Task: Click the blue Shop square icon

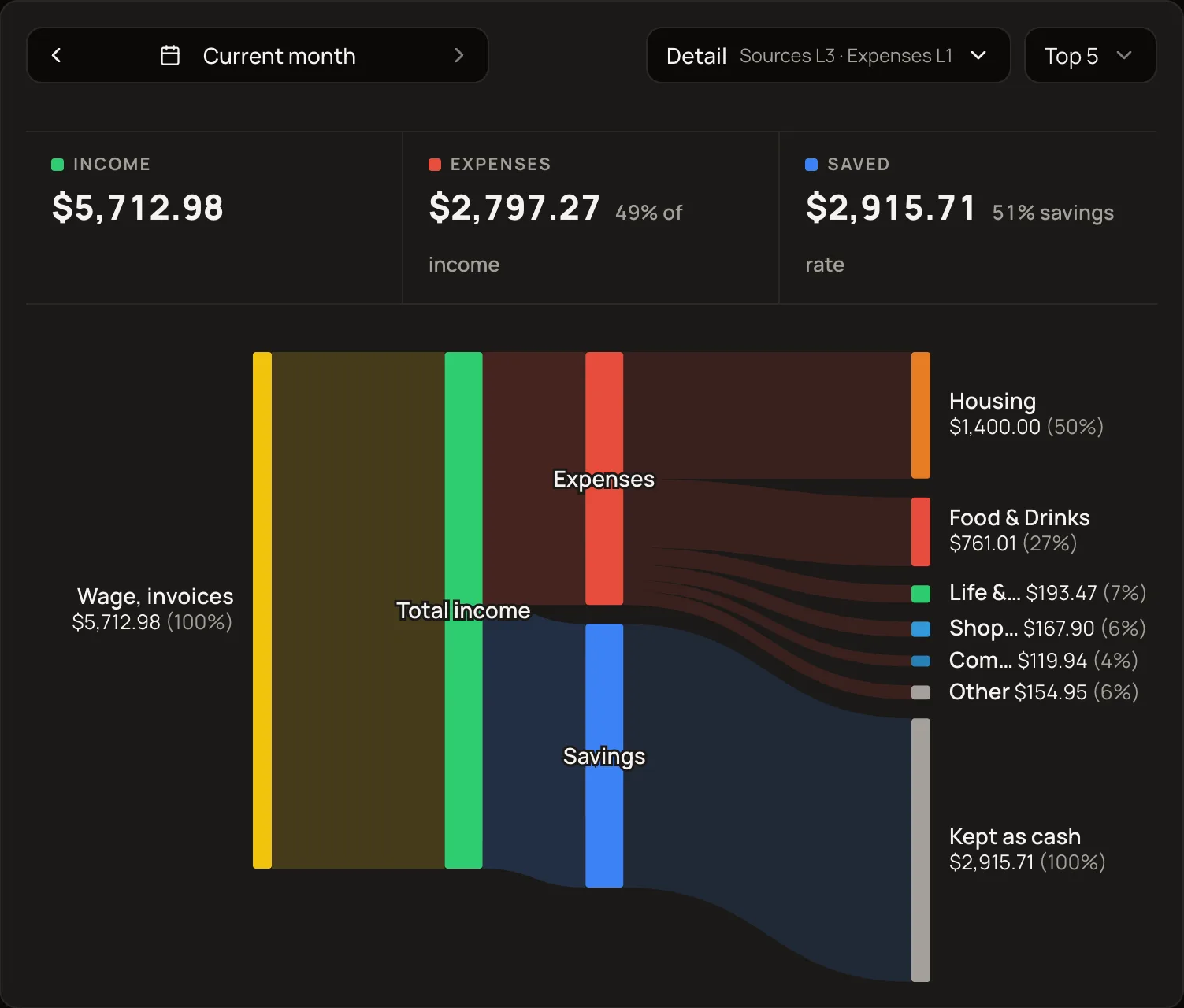Action: coord(921,628)
